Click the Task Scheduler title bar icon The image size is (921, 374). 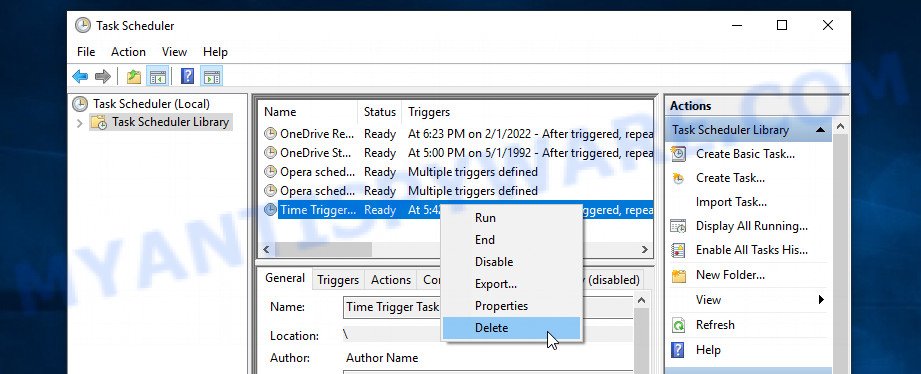pos(83,25)
